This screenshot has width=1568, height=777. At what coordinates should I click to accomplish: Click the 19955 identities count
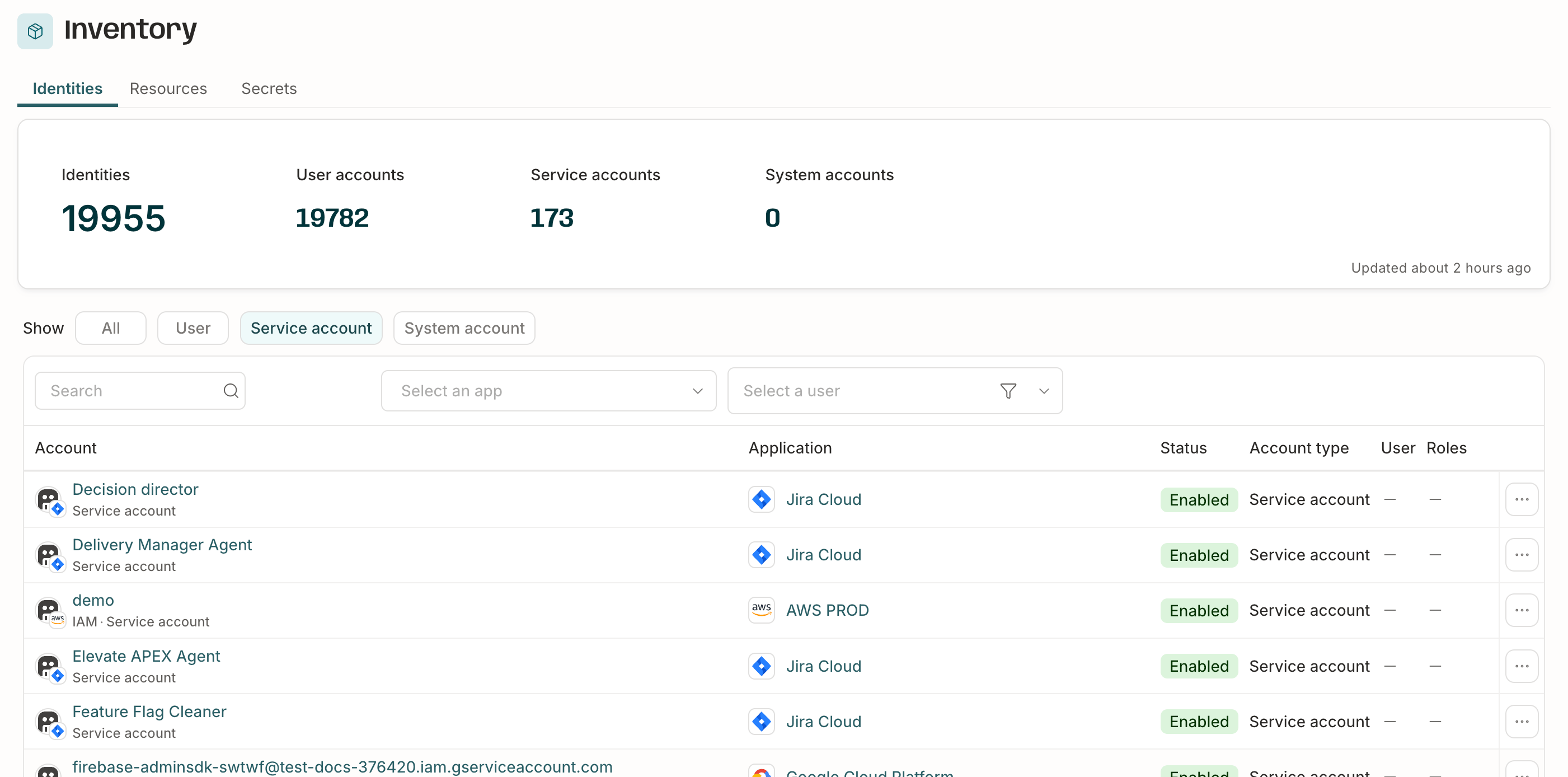pyautogui.click(x=113, y=218)
